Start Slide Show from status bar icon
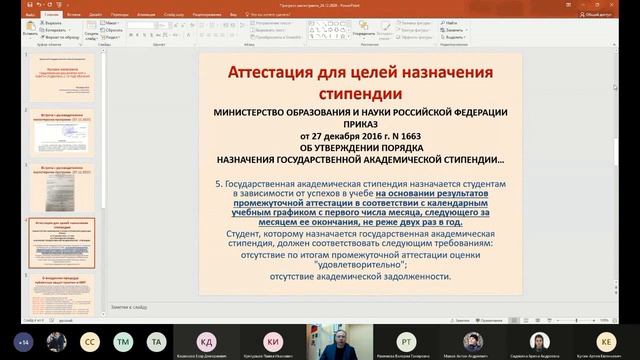640x360 pixels. coord(549,320)
